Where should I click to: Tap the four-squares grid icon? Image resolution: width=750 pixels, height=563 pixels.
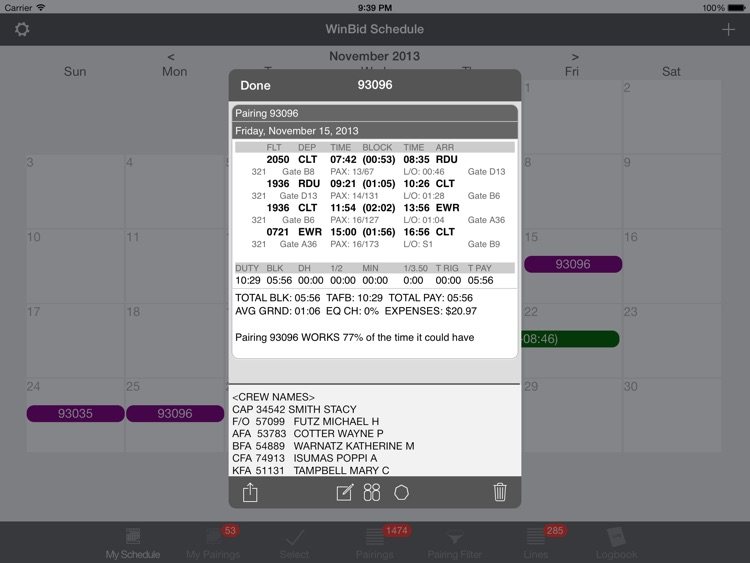coord(372,492)
